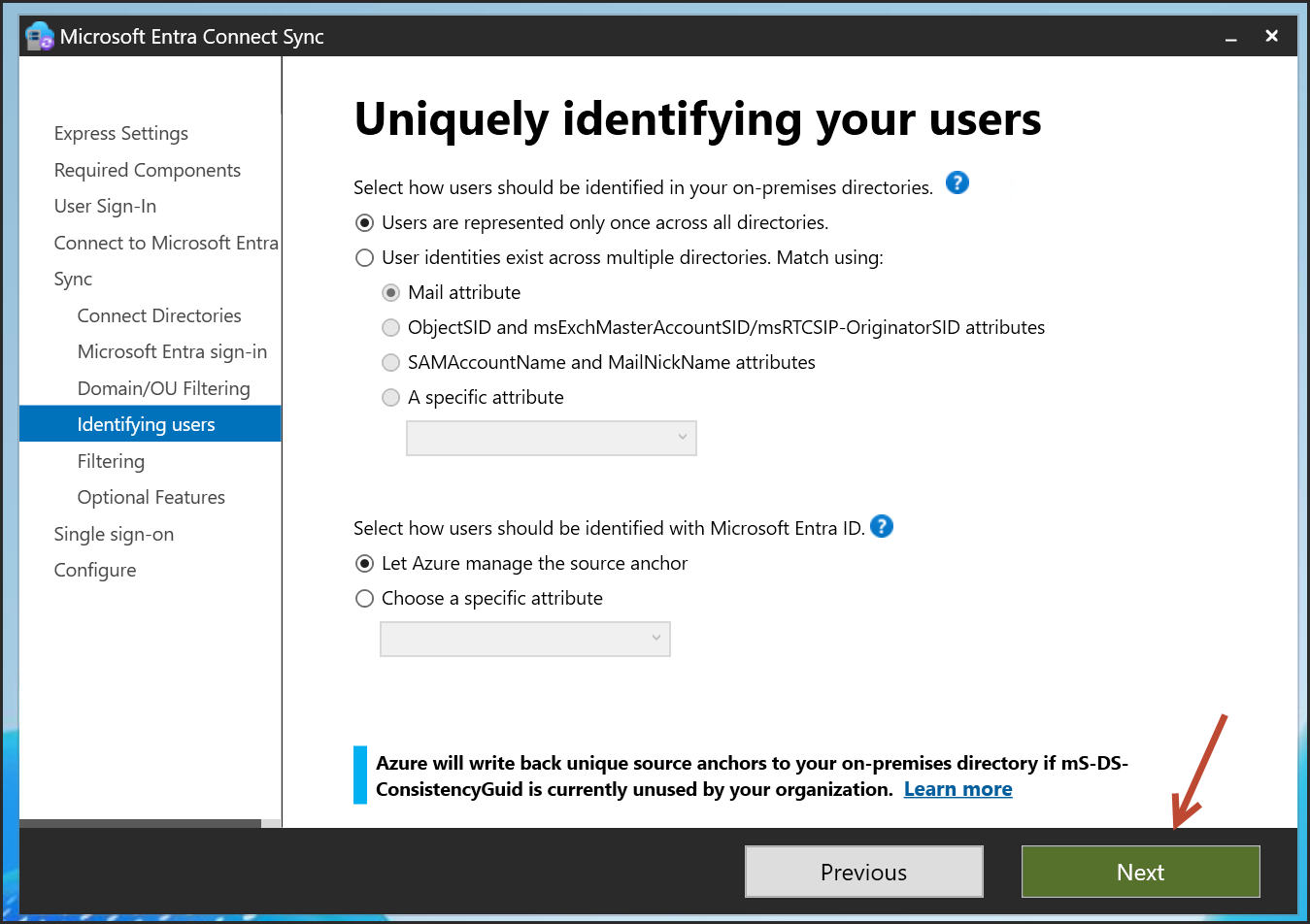
Task: Open the Learn more link
Action: (957, 789)
